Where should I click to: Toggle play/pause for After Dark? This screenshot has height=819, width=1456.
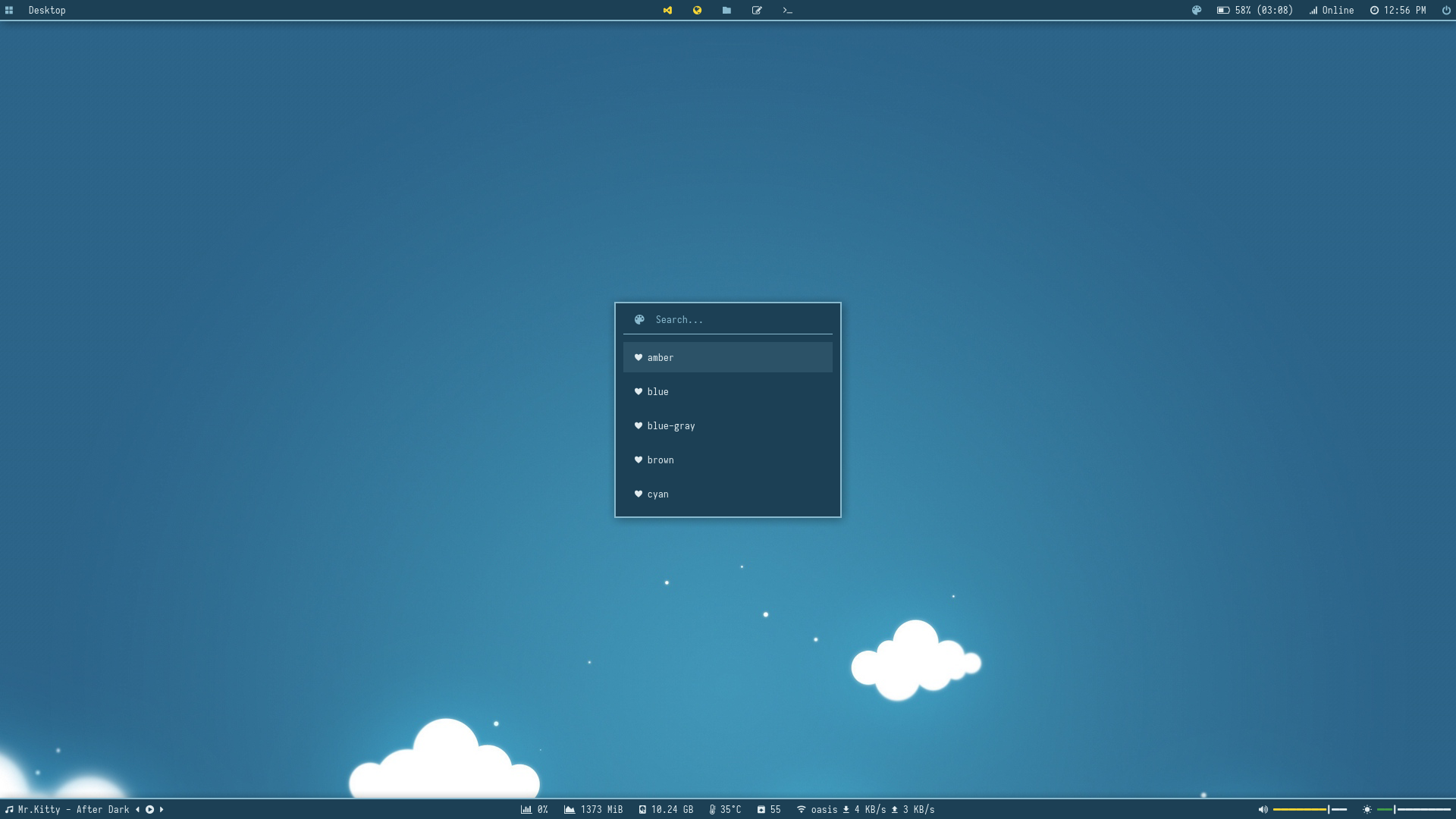(149, 809)
